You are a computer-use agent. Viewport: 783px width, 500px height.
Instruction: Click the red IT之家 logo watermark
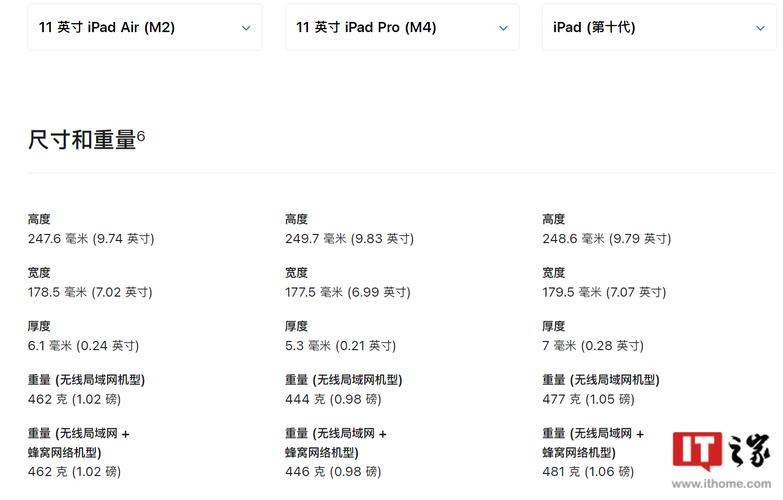[696, 452]
